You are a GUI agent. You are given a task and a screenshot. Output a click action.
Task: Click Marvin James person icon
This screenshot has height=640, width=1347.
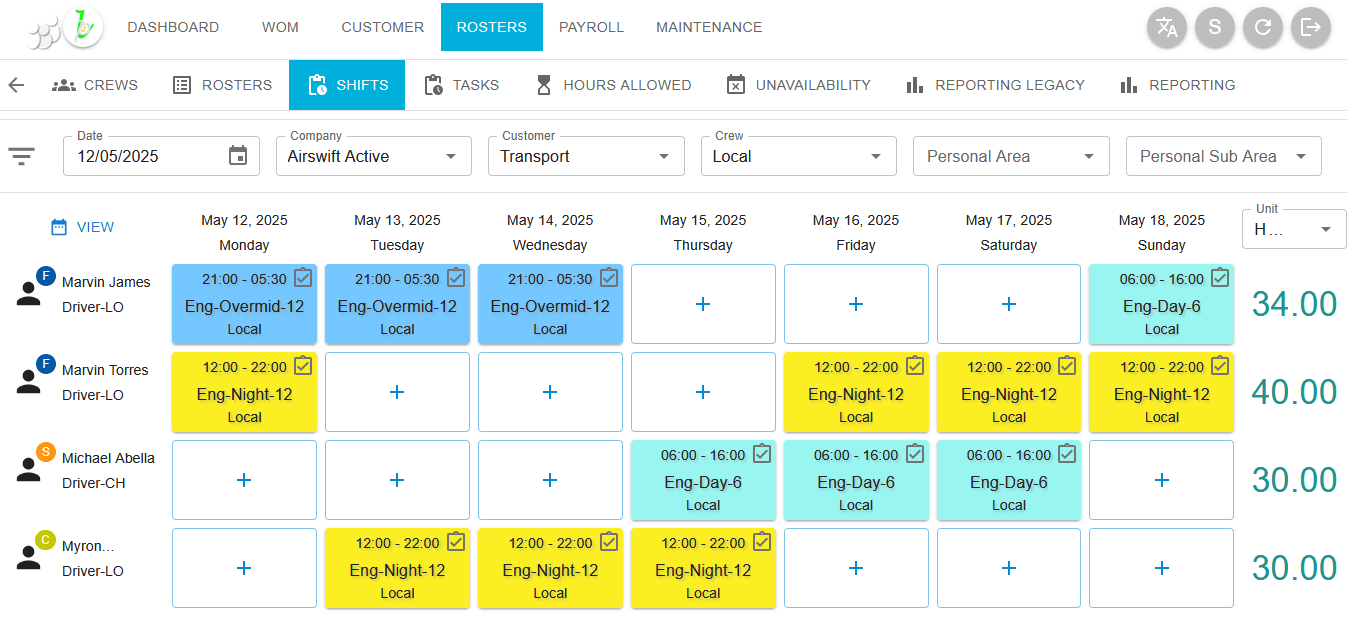point(29,293)
